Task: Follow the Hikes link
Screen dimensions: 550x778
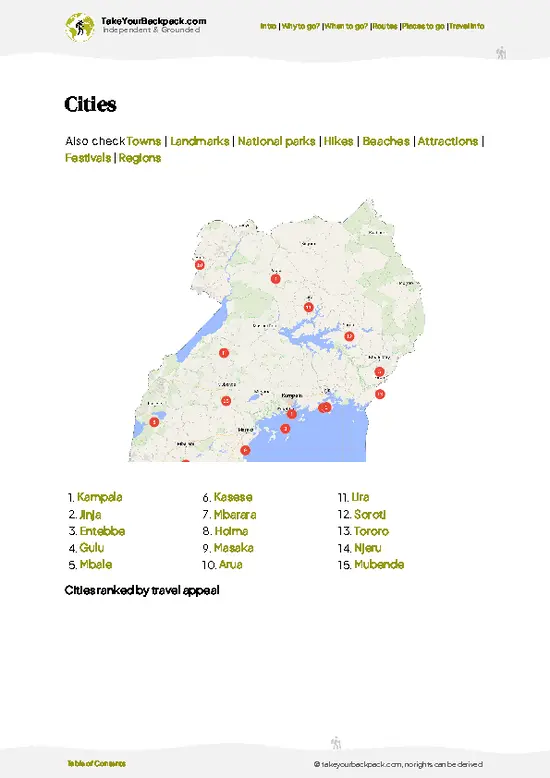Action: click(x=339, y=141)
